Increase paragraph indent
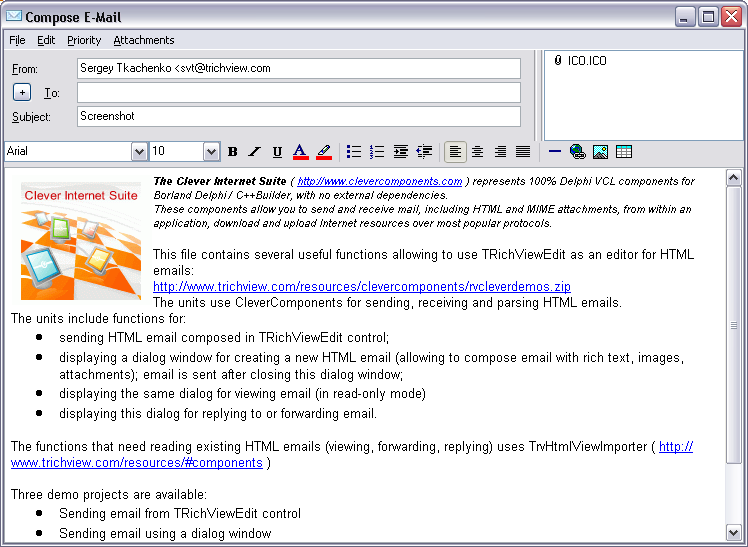The image size is (748, 547). [400, 152]
